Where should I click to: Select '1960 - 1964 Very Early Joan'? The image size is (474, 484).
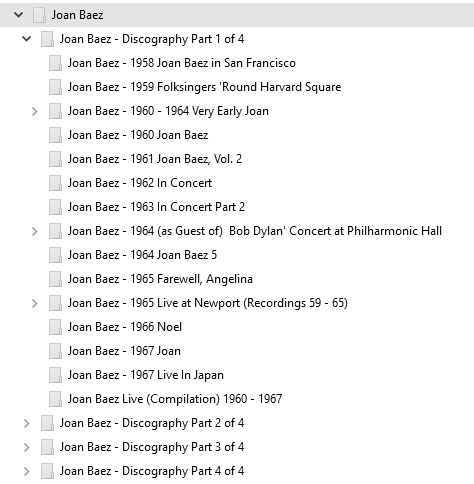(168, 111)
